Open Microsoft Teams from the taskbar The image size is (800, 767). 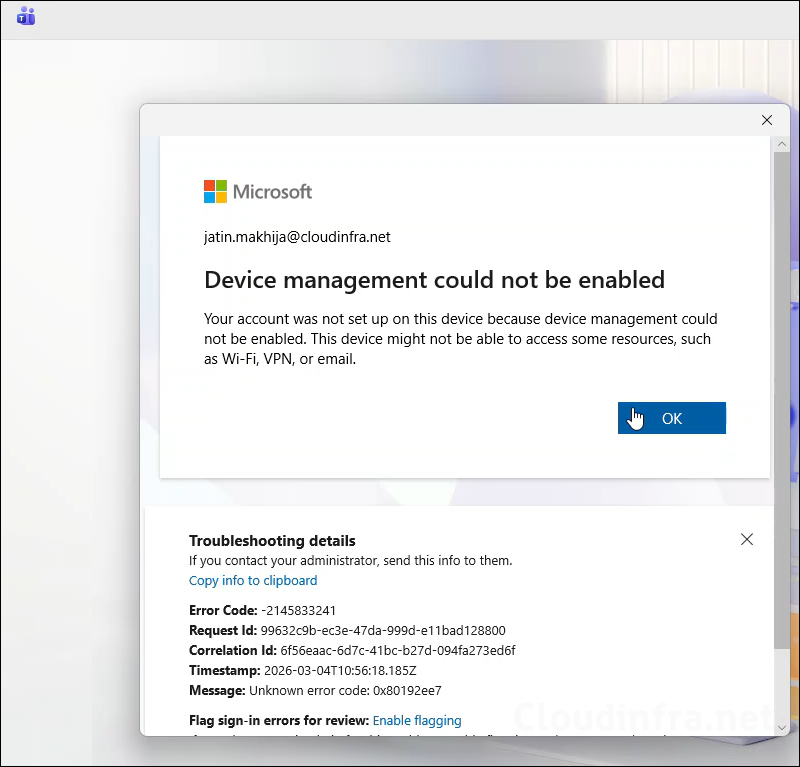point(25,16)
